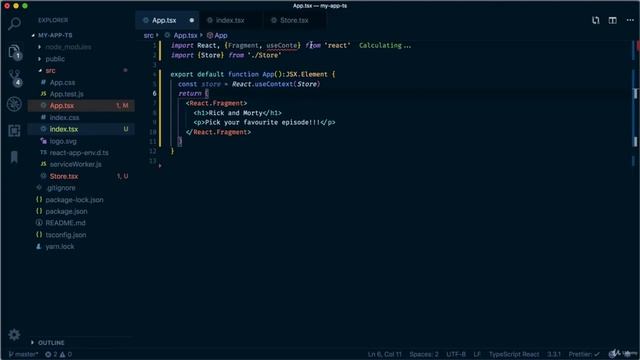Open index.tsx in the explorer tree
Viewport: 640px width, 360px height.
click(81, 129)
